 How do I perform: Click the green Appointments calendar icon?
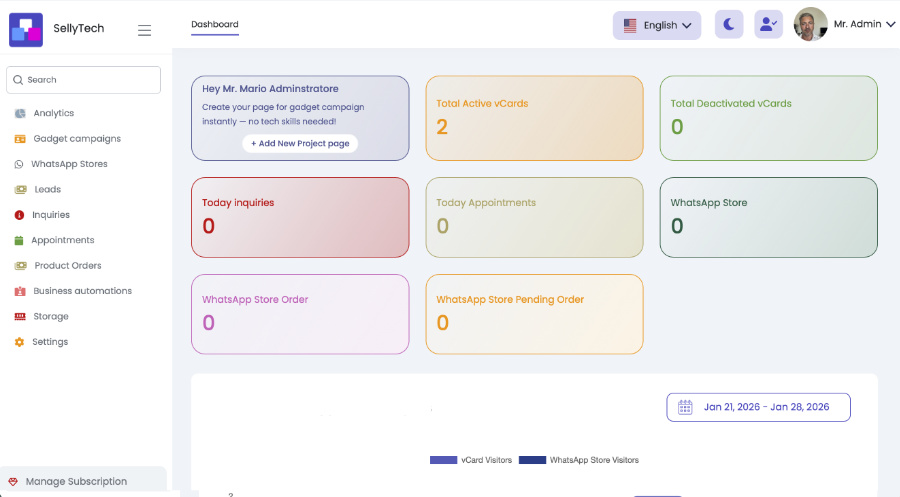pos(19,240)
